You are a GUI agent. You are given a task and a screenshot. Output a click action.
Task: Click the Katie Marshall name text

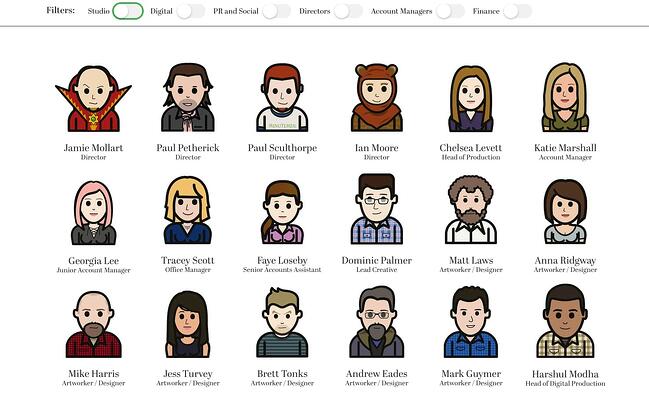coord(565,148)
